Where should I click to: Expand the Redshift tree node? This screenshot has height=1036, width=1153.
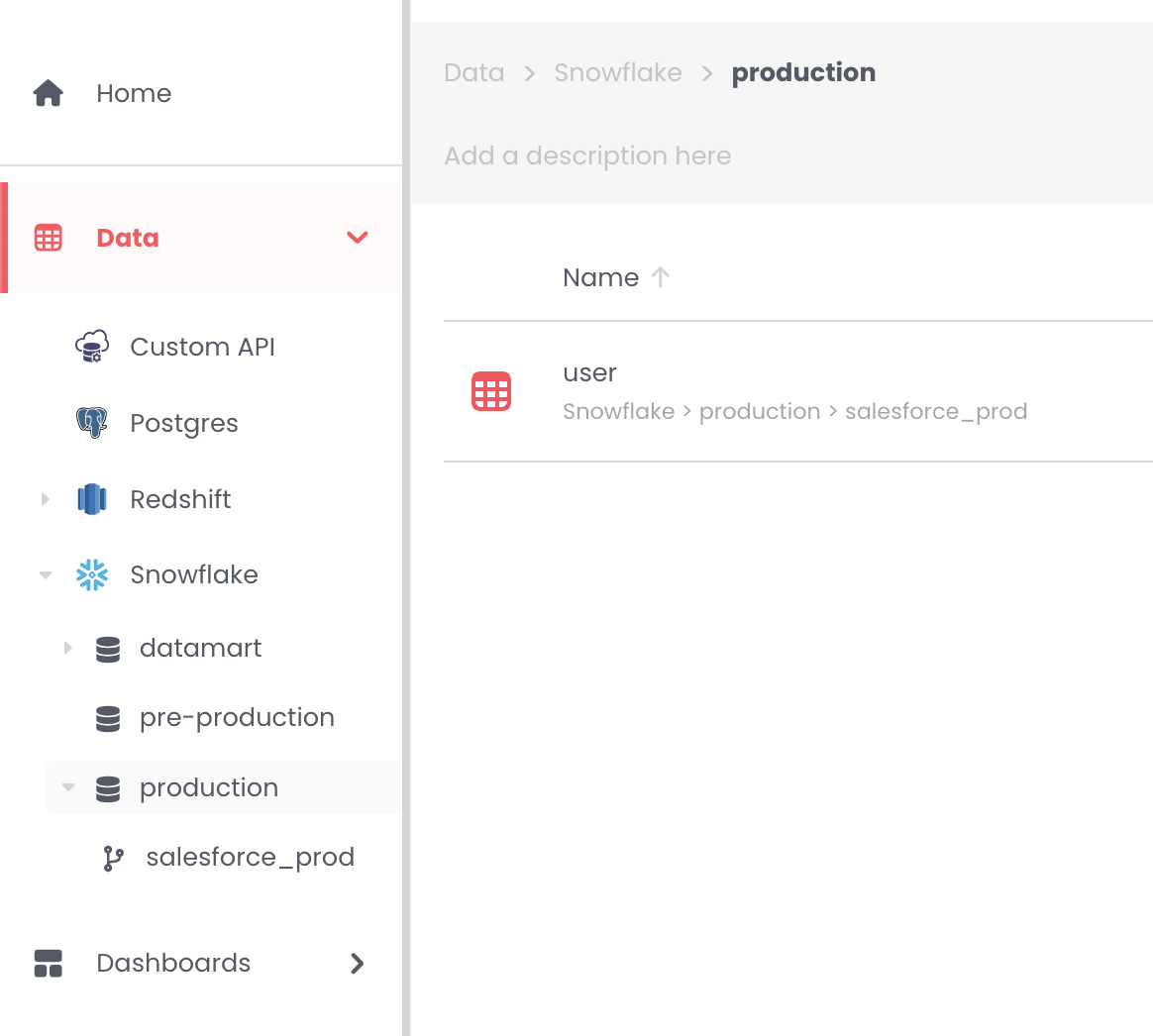(x=45, y=499)
